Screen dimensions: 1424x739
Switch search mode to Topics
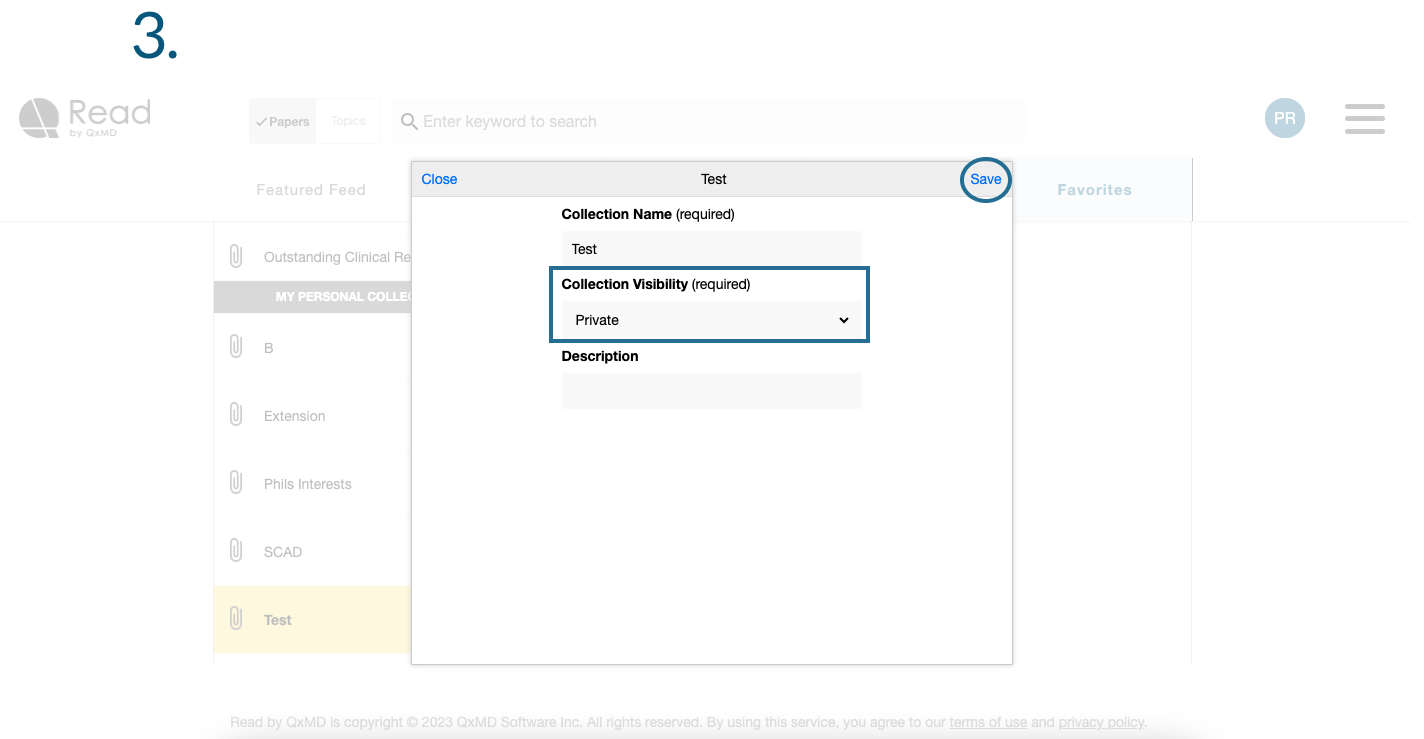click(348, 121)
